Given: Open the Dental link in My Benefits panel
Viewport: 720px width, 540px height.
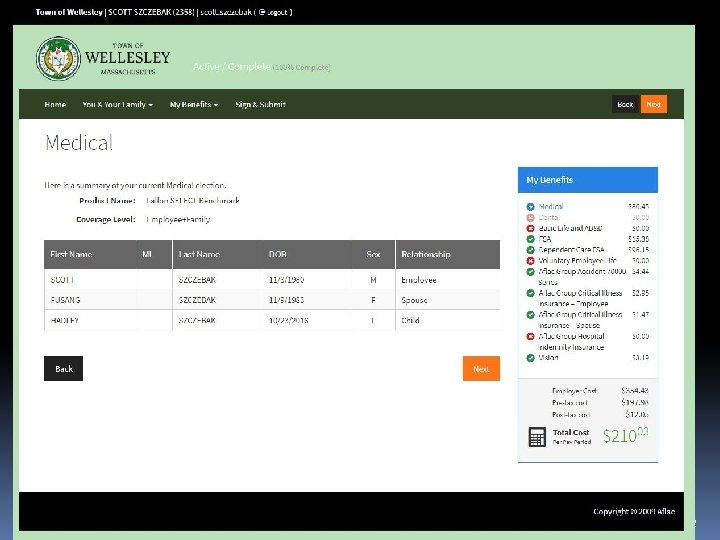Looking at the screenshot, I should [549, 217].
